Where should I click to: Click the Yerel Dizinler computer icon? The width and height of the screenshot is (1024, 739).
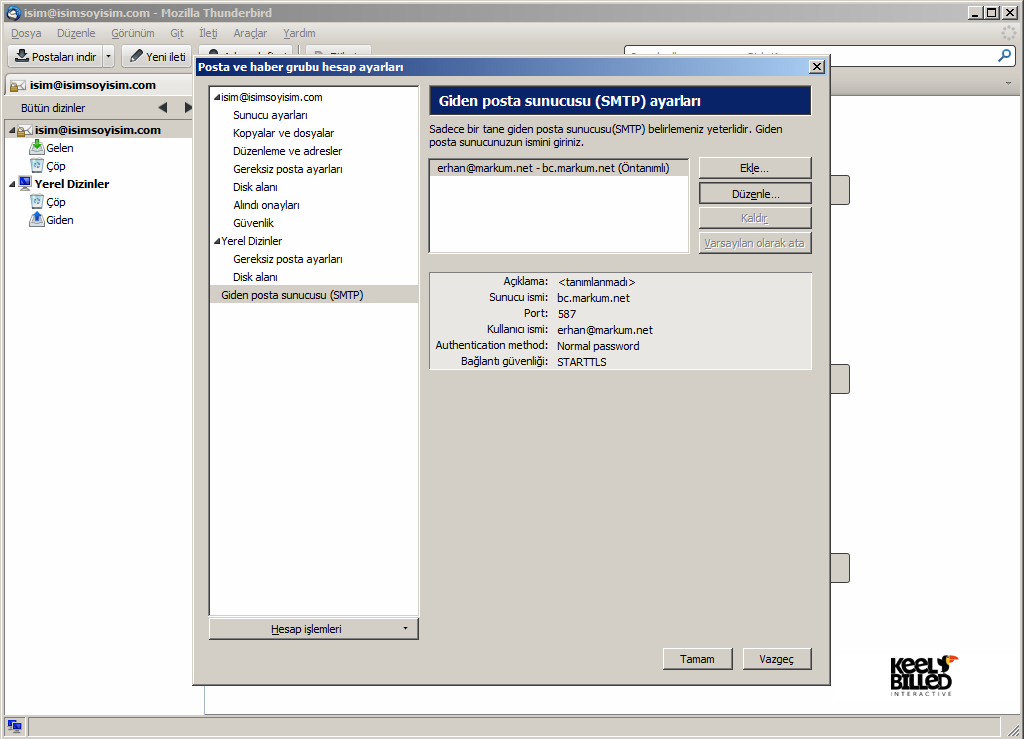coord(25,183)
